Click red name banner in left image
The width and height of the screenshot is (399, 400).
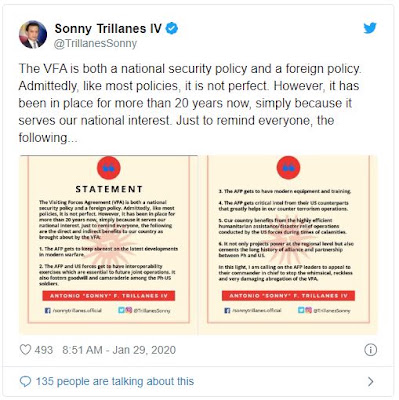pos(109,296)
